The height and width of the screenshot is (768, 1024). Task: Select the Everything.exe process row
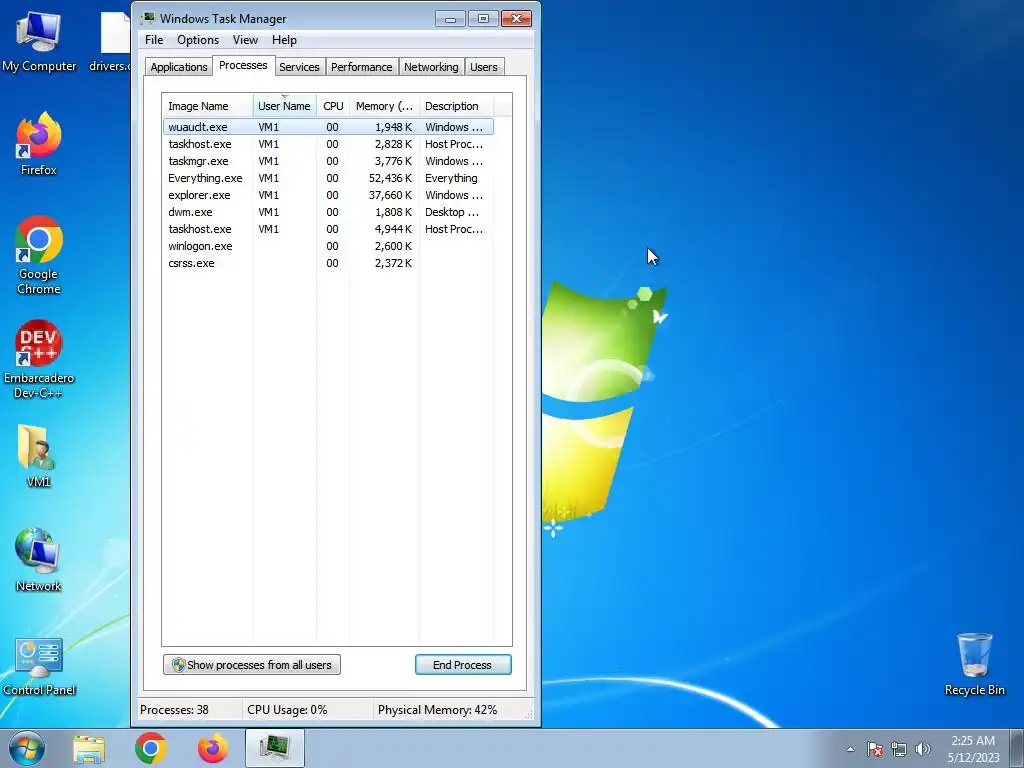click(x=328, y=178)
